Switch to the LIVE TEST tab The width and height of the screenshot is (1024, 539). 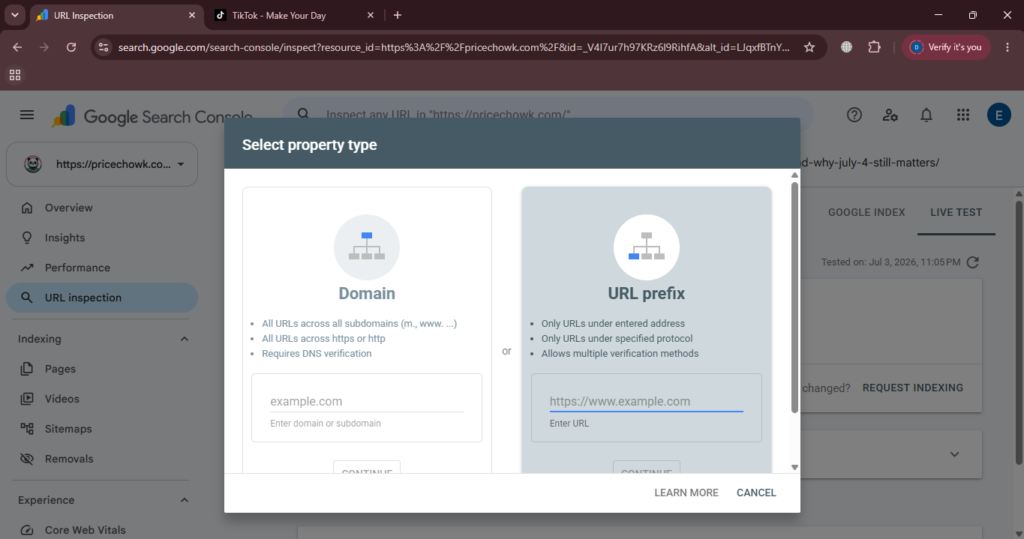click(x=956, y=212)
